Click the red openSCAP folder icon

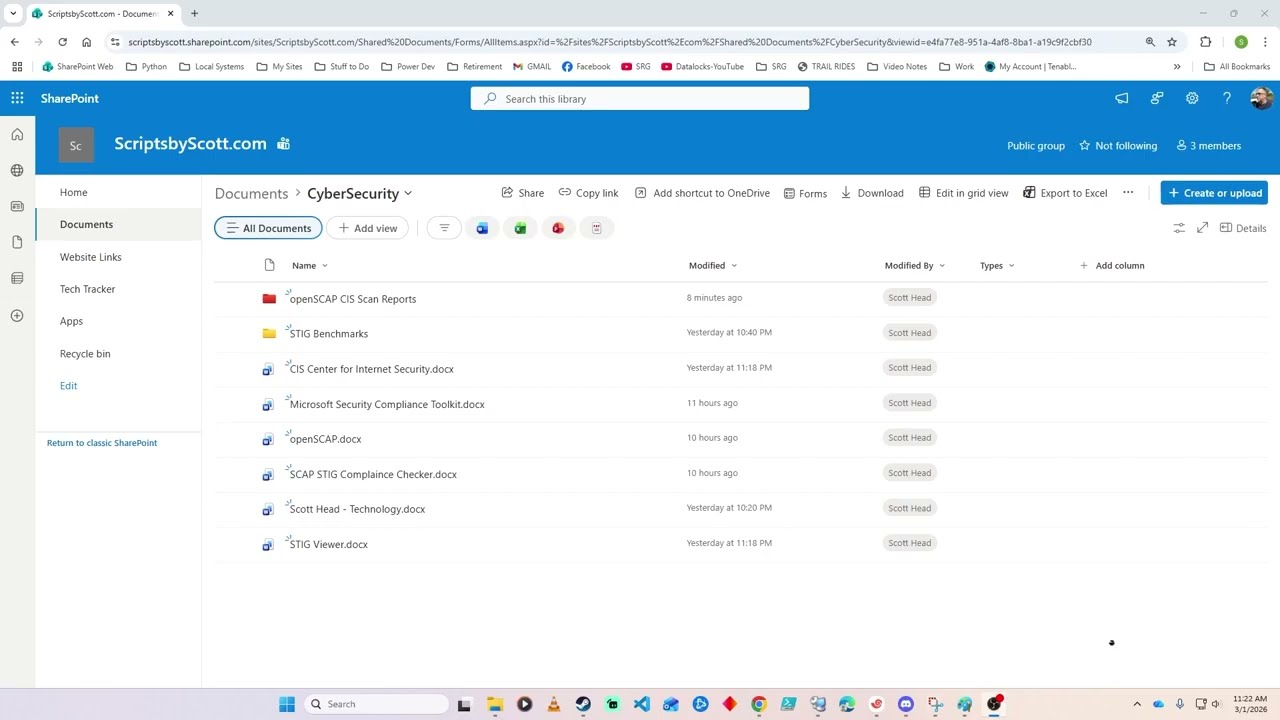(269, 298)
